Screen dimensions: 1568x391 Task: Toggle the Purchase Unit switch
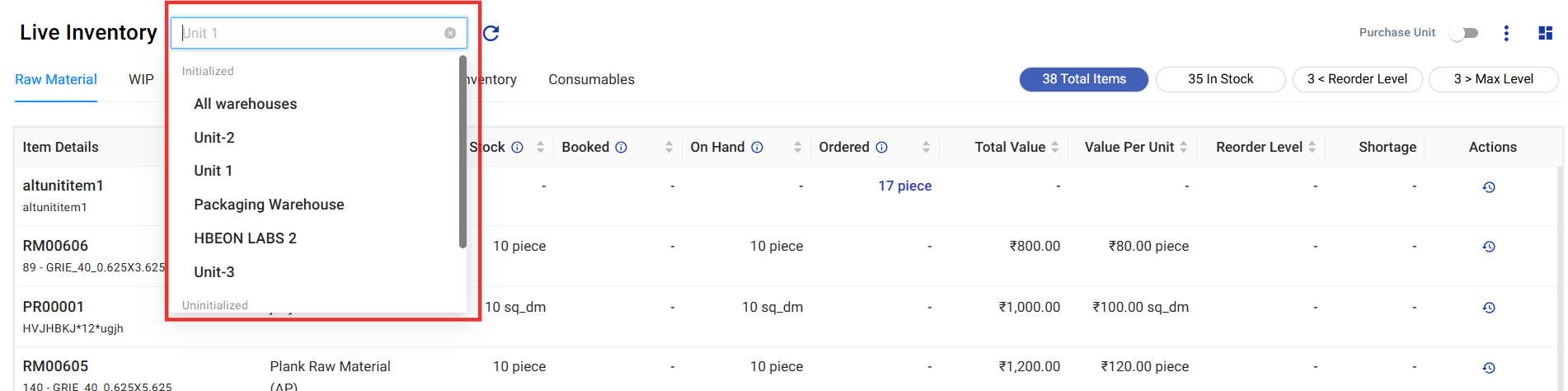pyautogui.click(x=1465, y=33)
